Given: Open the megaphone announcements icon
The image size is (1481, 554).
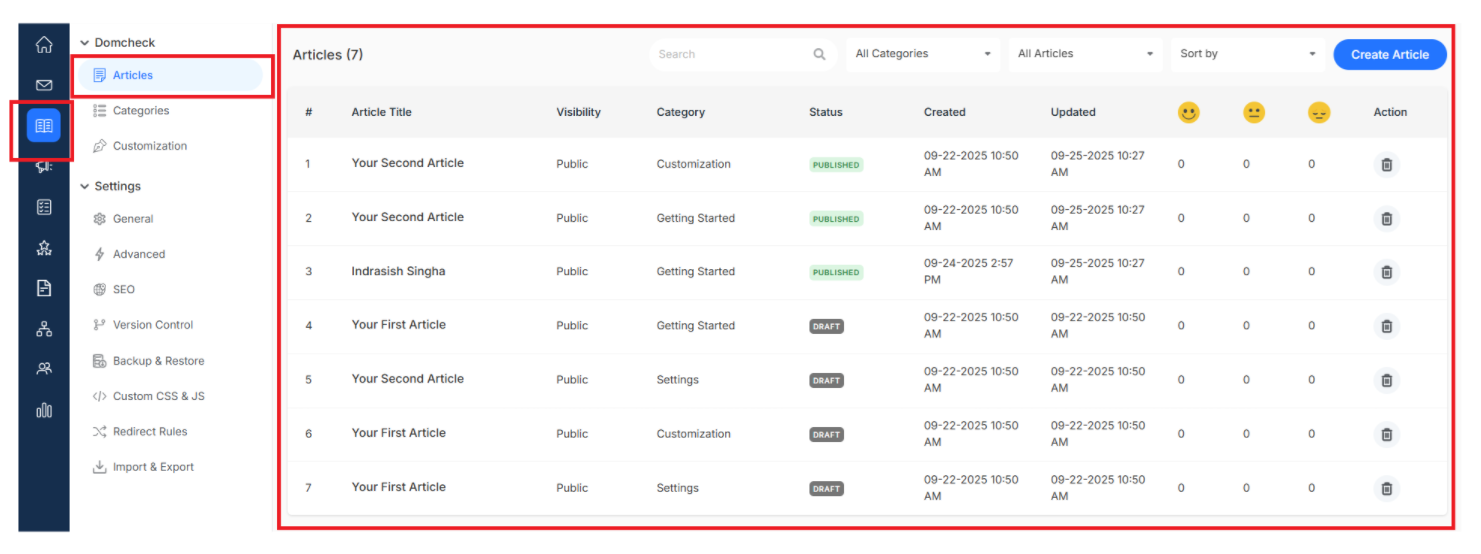Looking at the screenshot, I should (44, 167).
